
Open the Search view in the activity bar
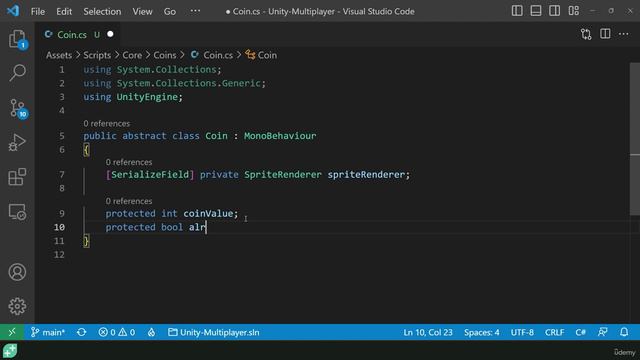[17, 73]
